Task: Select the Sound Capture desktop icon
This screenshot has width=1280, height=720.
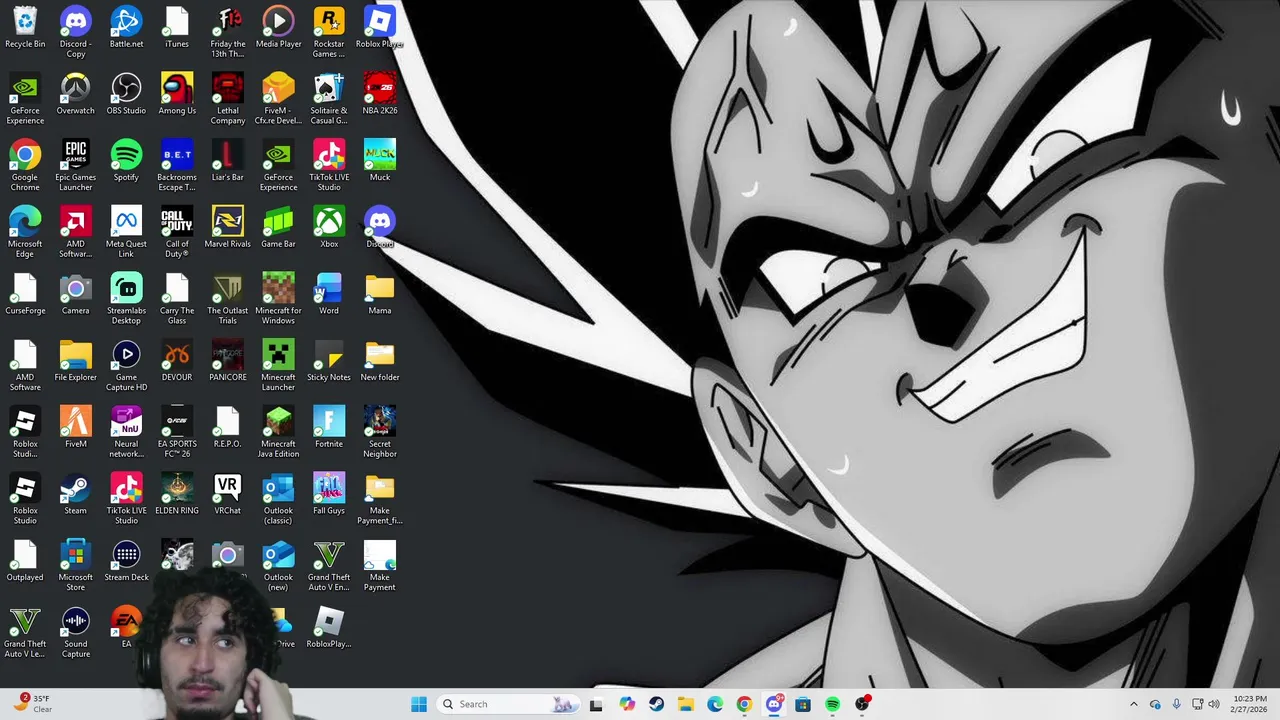Action: point(75,632)
